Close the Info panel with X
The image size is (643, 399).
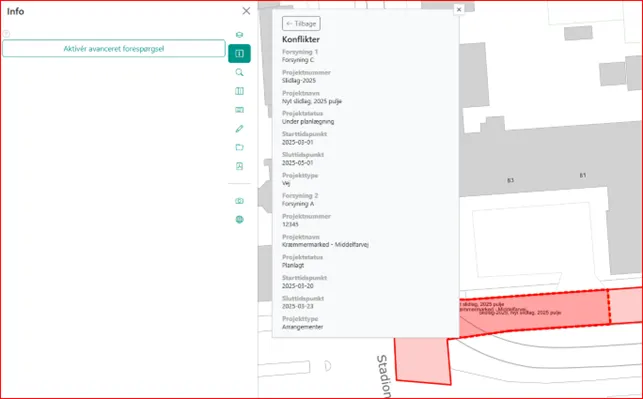point(246,11)
